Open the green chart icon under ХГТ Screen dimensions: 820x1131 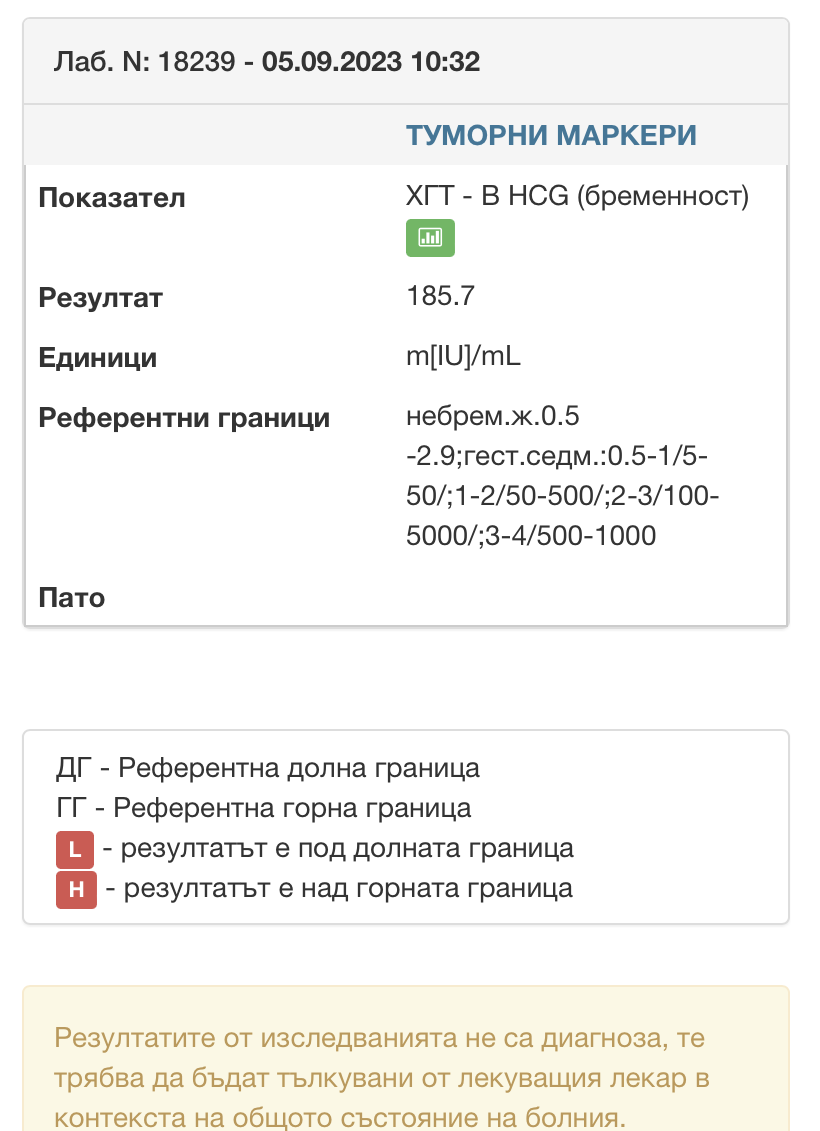[x=430, y=237]
